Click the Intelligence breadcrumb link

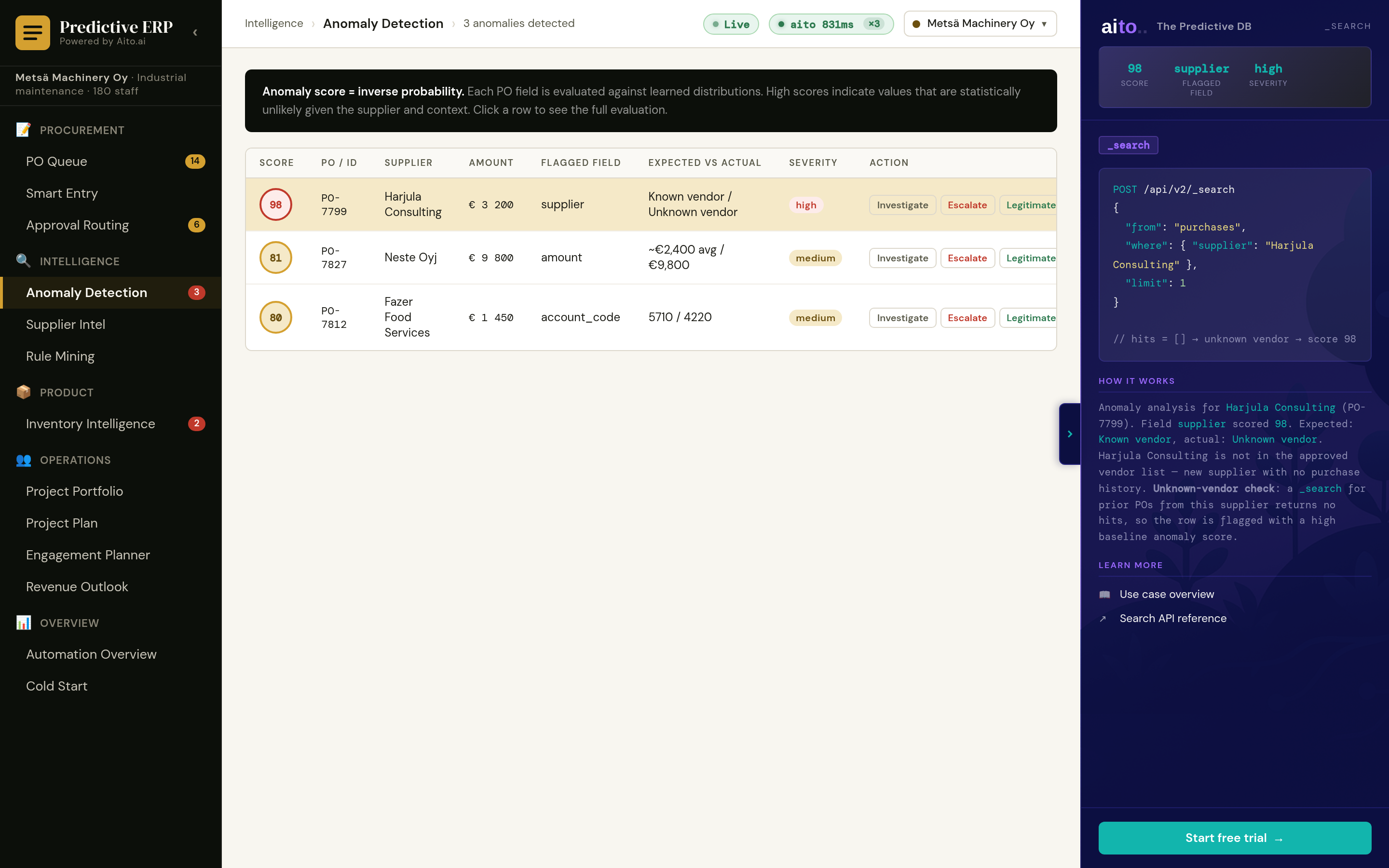(x=274, y=24)
